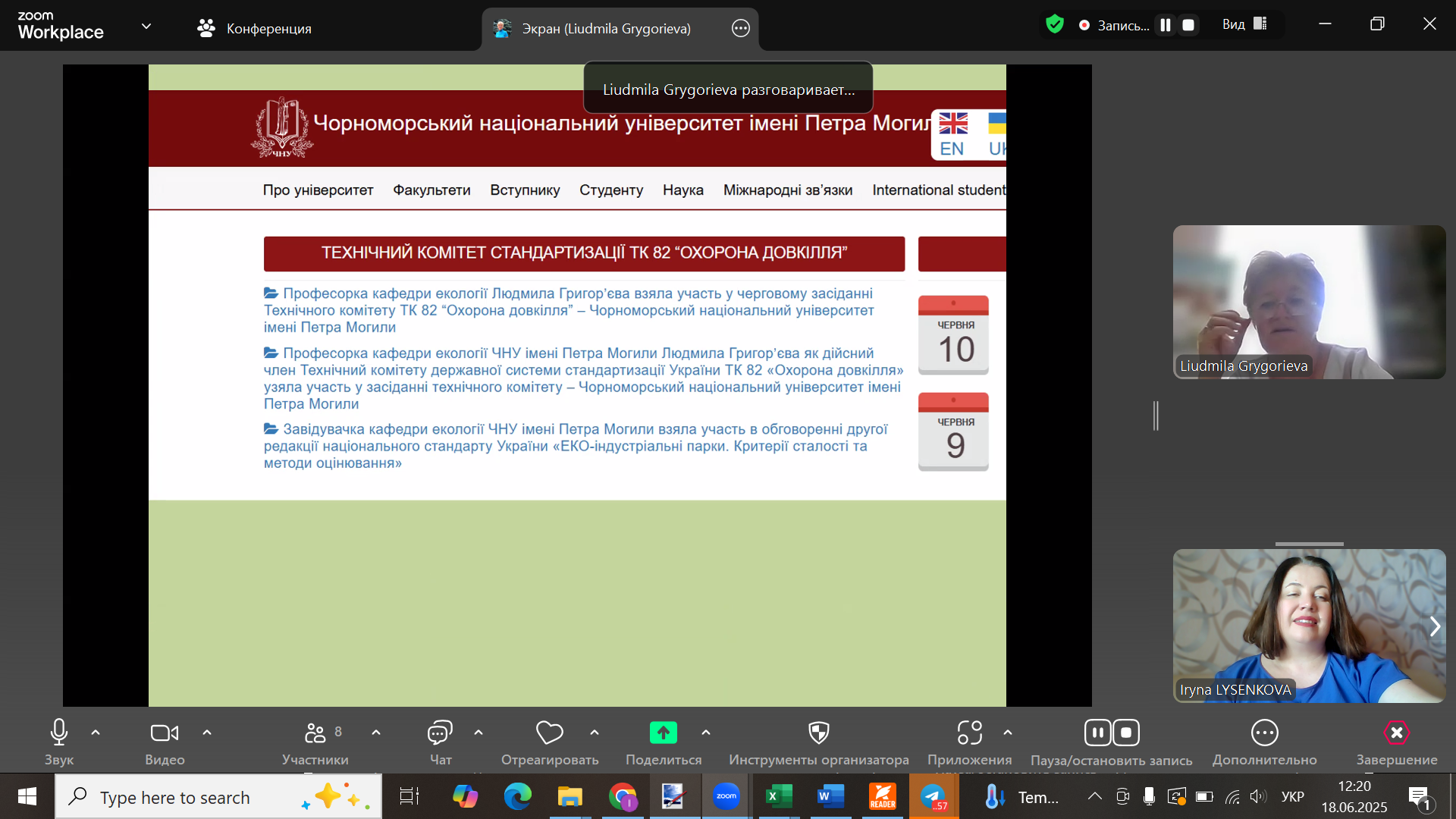Open reactions with Отреагировать heart icon
This screenshot has height=819, width=1456.
(550, 742)
